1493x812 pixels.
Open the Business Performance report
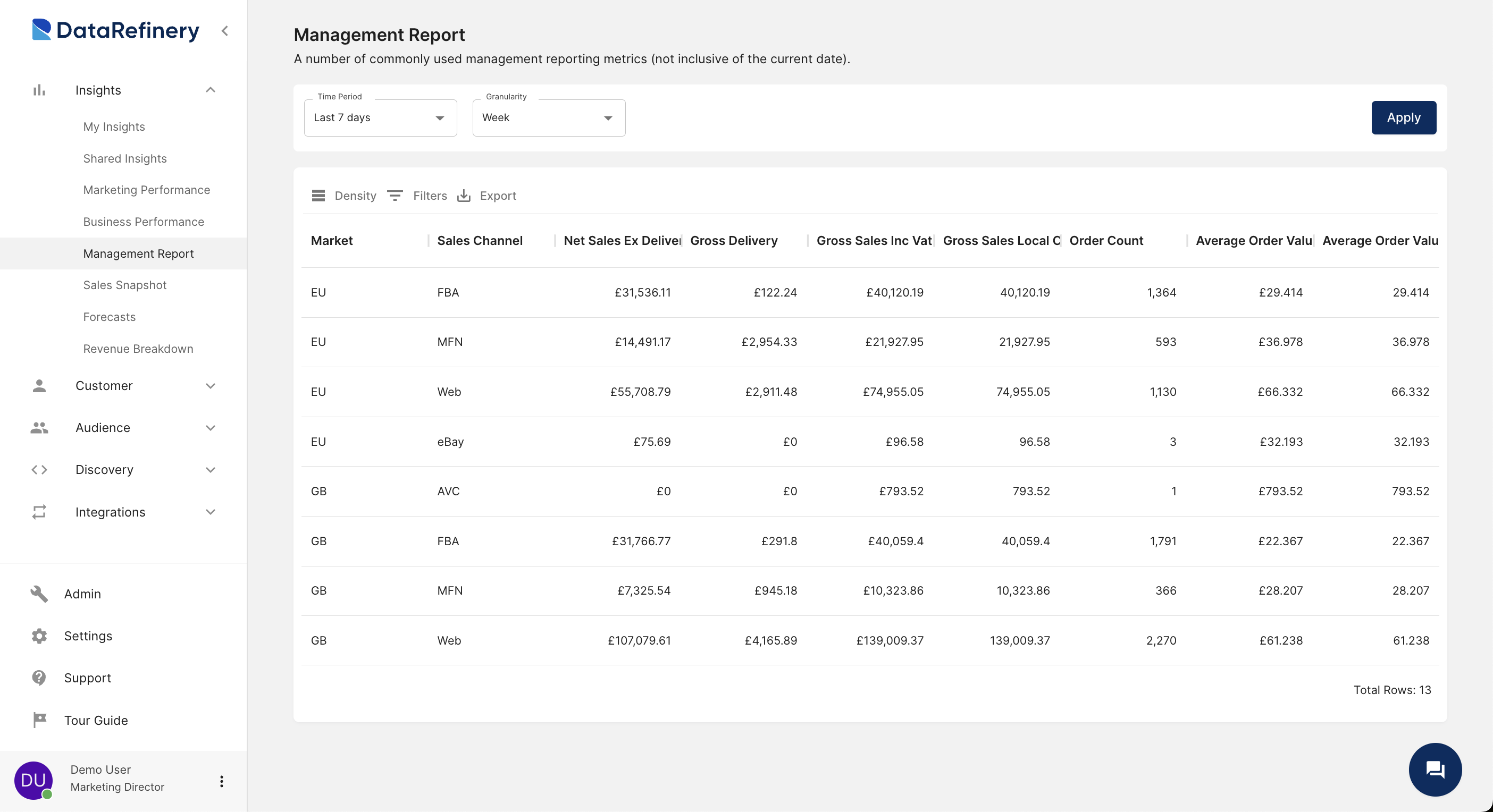tap(143, 221)
